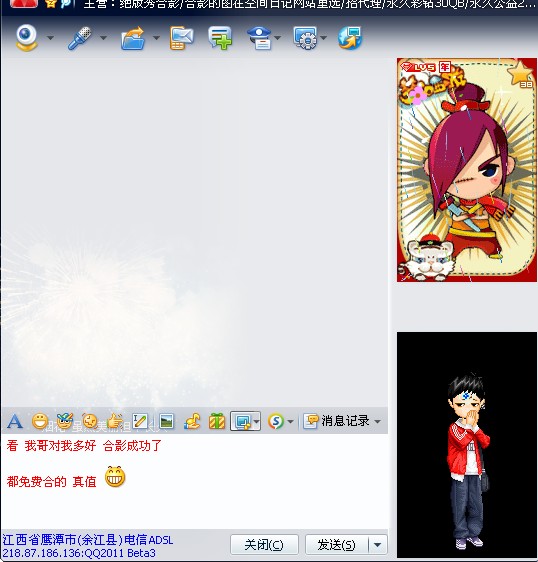Click the 关闭(C) button

[264, 545]
